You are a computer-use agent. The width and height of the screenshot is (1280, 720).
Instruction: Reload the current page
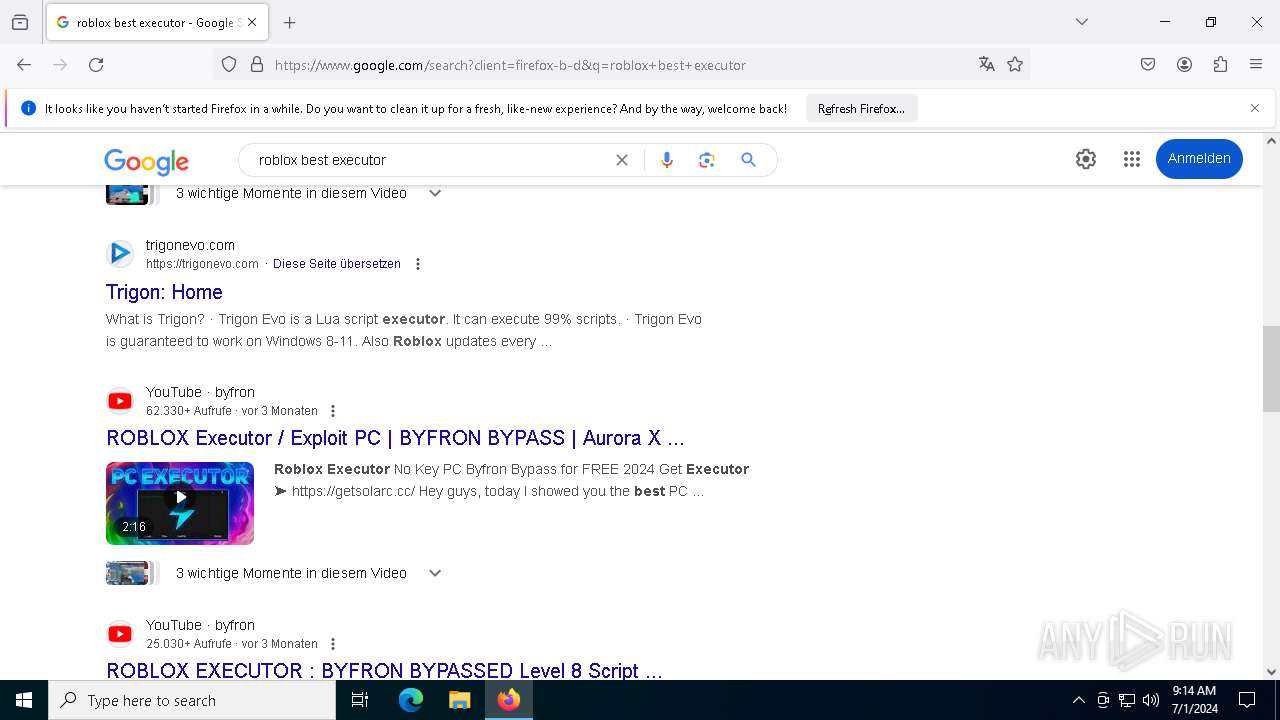pos(96,64)
